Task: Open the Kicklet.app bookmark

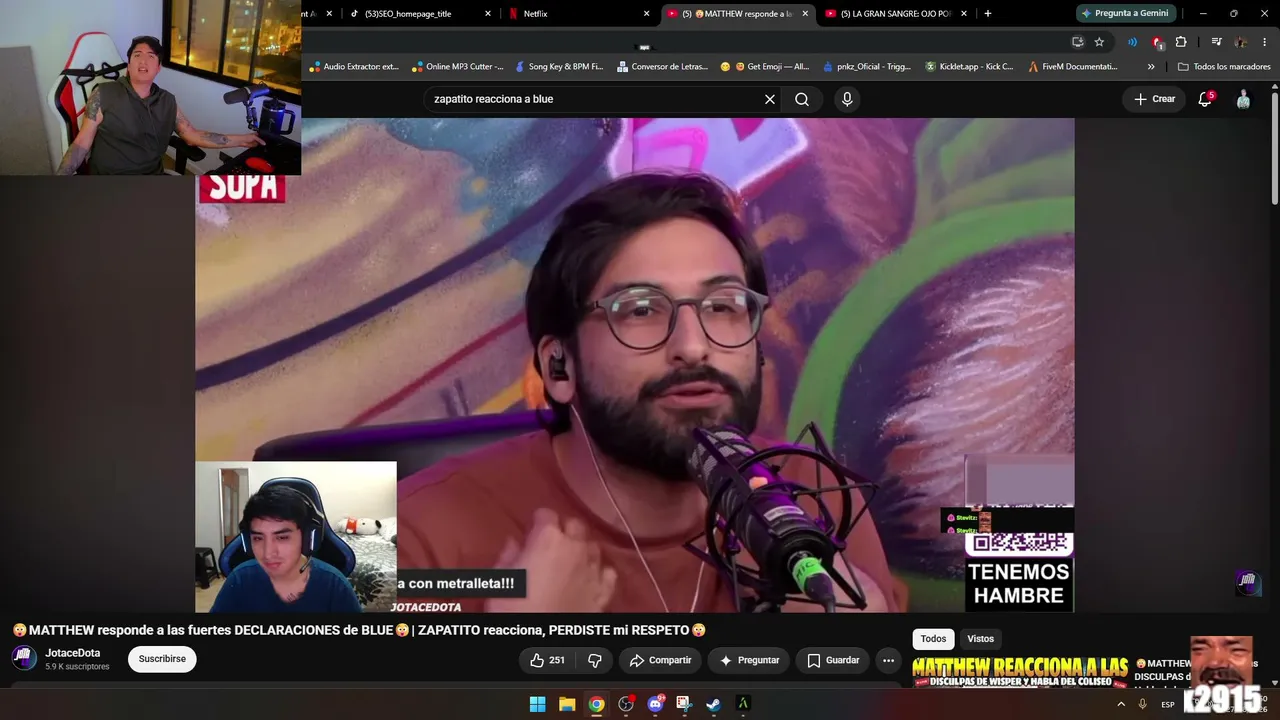Action: tap(969, 67)
